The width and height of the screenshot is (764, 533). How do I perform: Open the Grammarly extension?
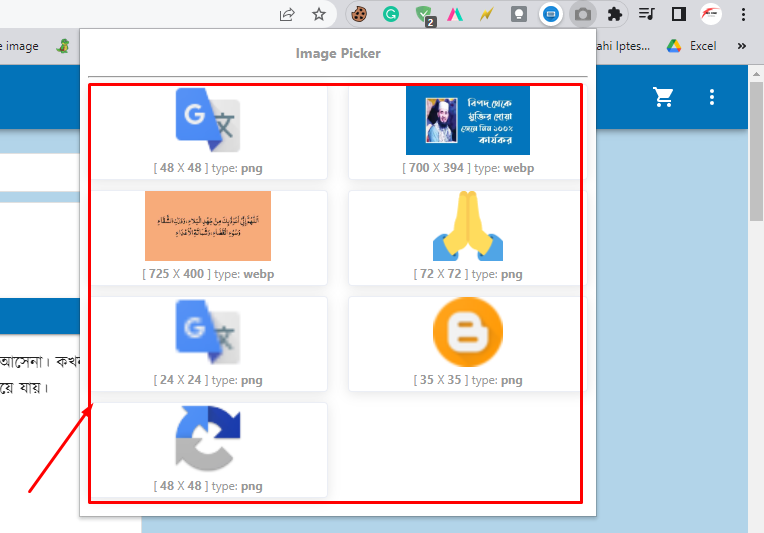[391, 14]
